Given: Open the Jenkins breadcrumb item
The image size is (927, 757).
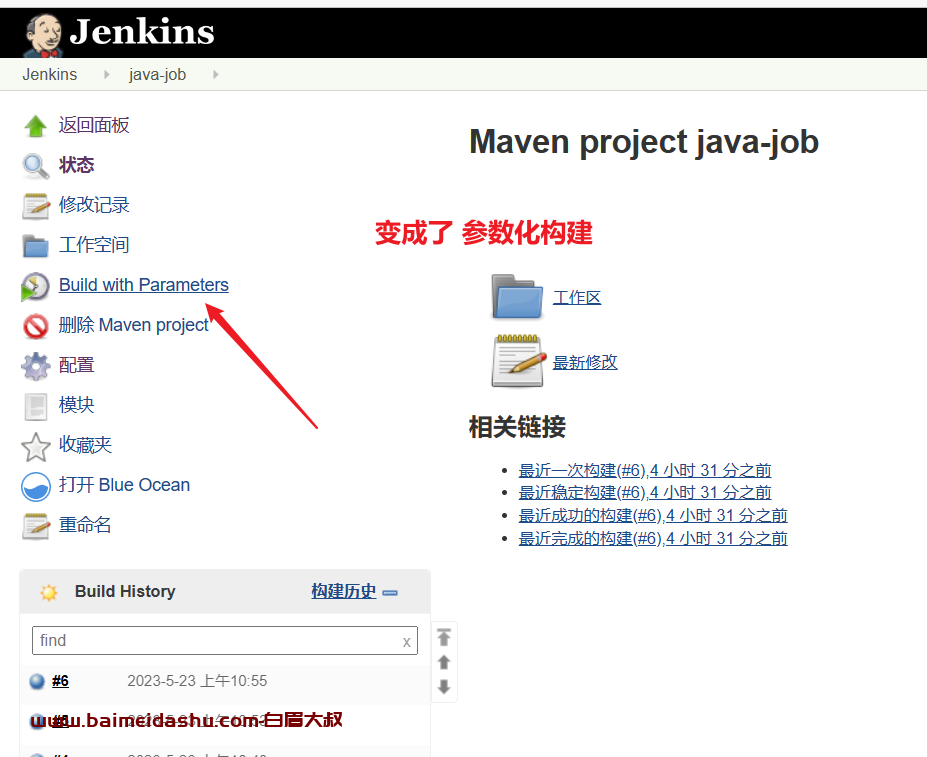Looking at the screenshot, I should pos(50,75).
